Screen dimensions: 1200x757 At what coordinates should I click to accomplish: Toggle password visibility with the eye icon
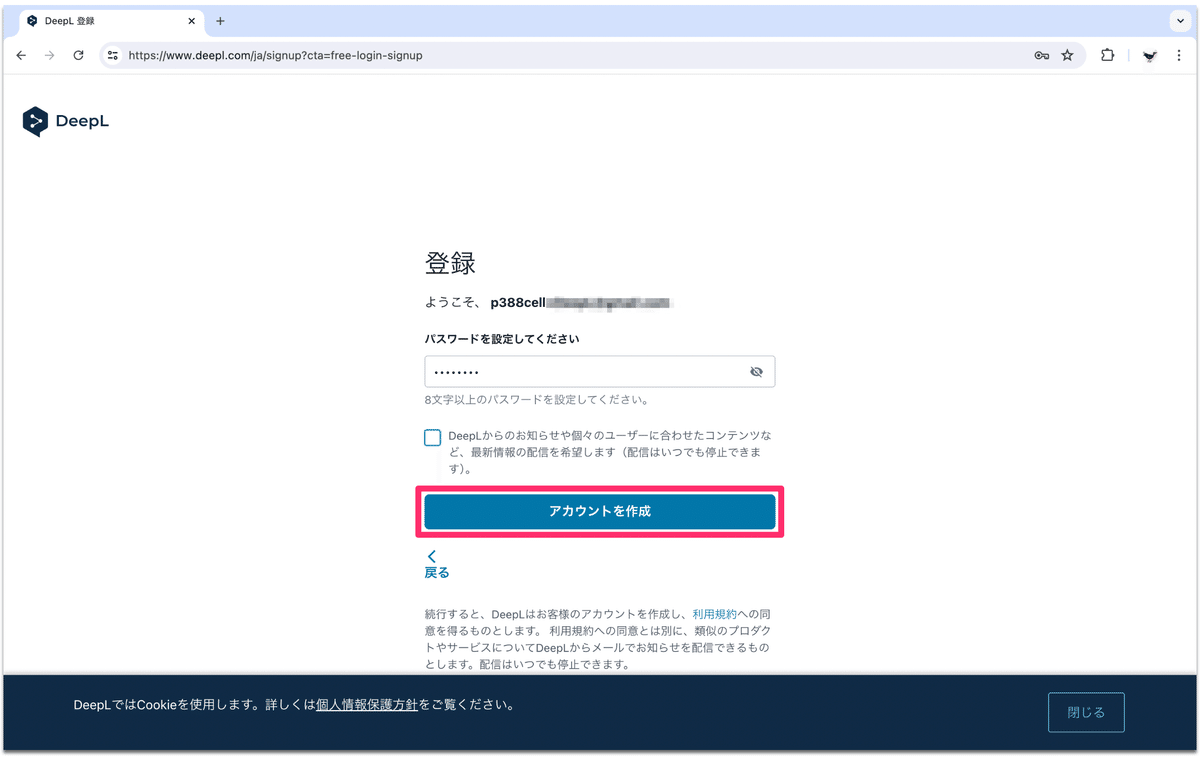[x=757, y=371]
